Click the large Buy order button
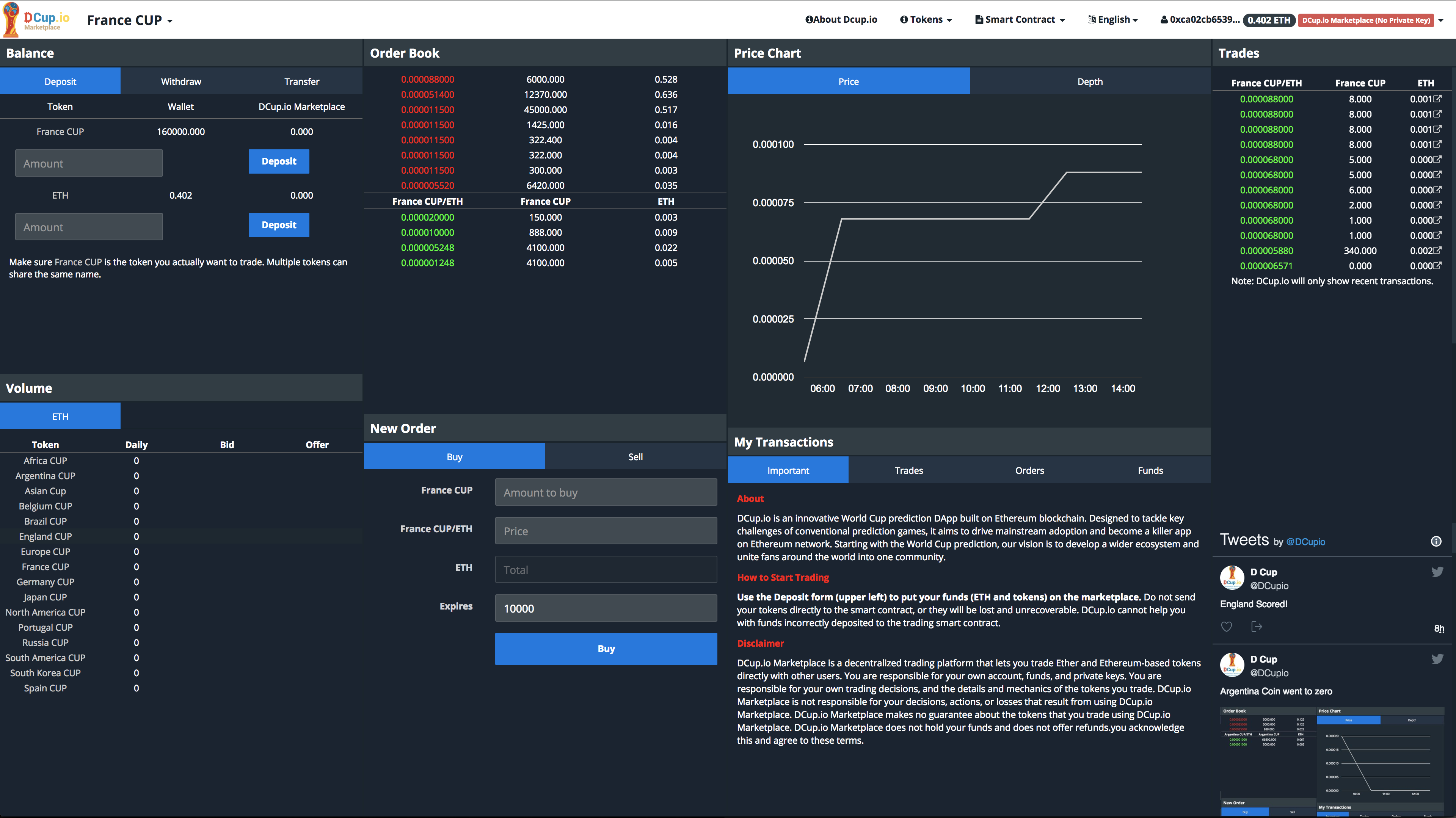1456x818 pixels. pyautogui.click(x=606, y=649)
